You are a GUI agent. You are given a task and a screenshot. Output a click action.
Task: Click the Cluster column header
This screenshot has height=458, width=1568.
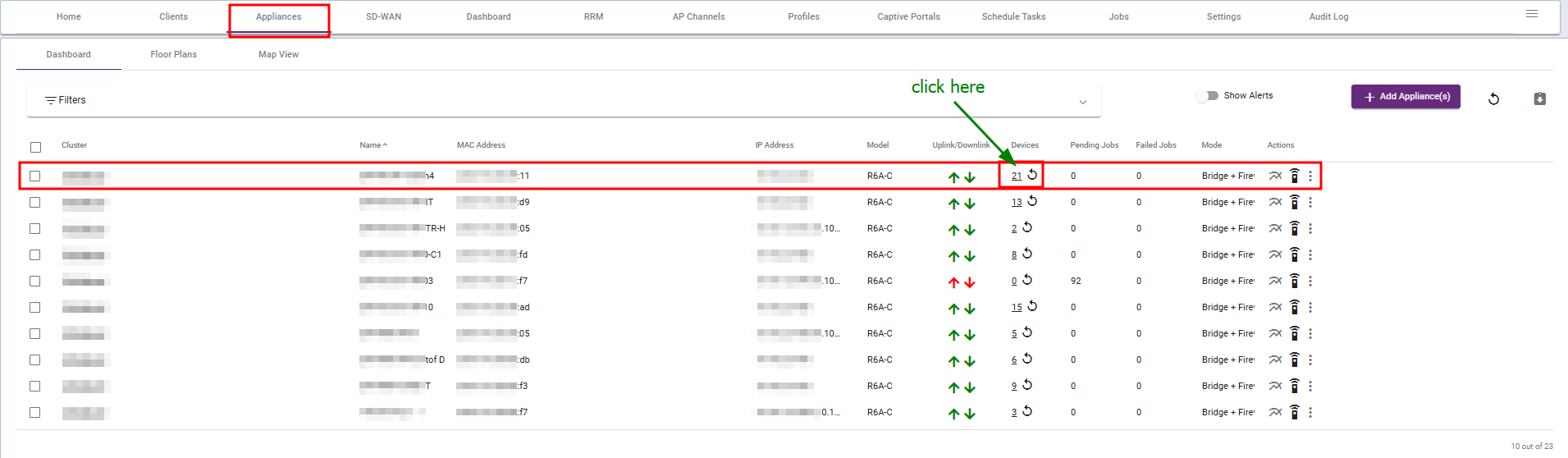pyautogui.click(x=74, y=145)
